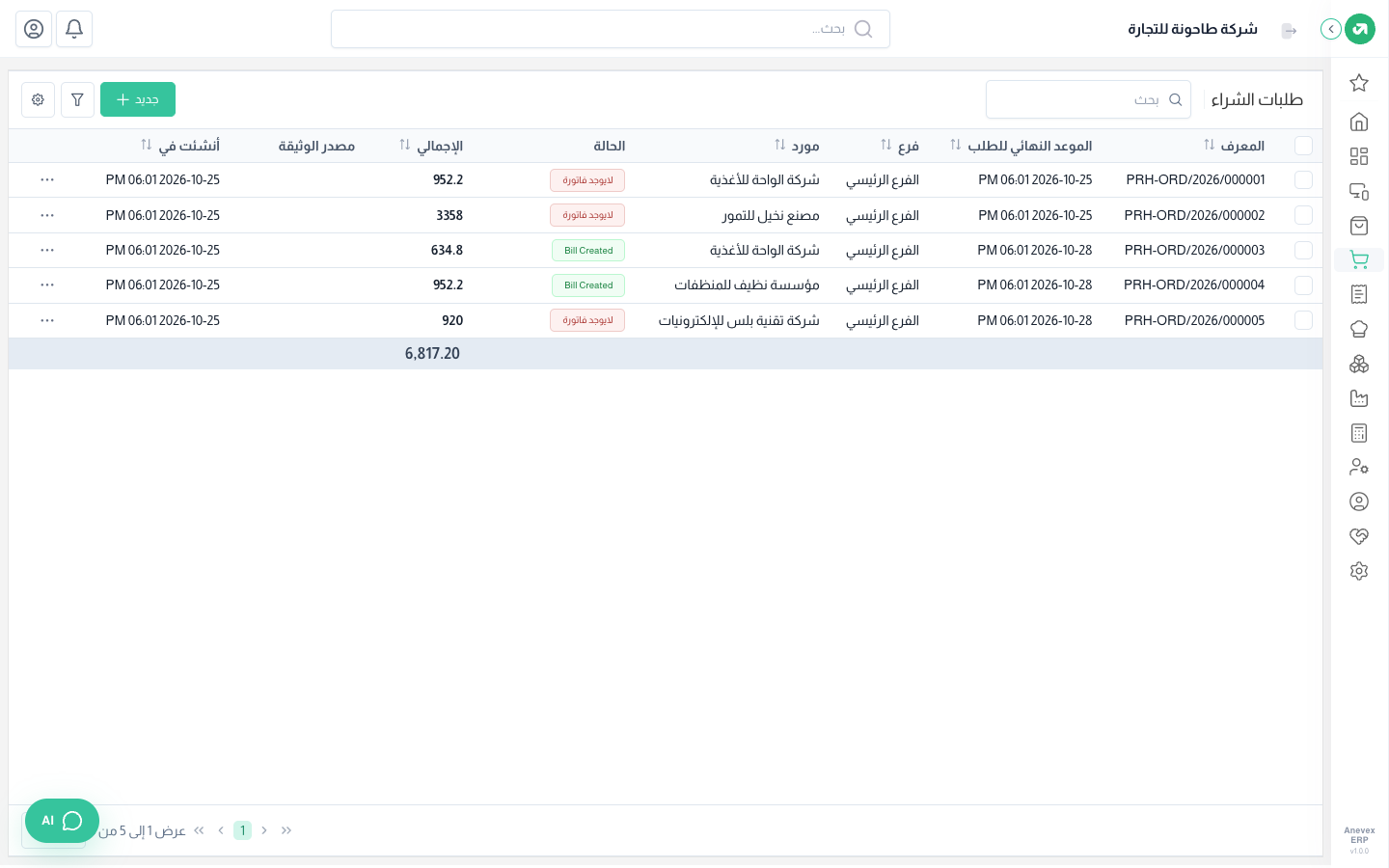Open order PRH-ORD/2026/000003
Image resolution: width=1389 pixels, height=868 pixels.
[x=1194, y=250]
